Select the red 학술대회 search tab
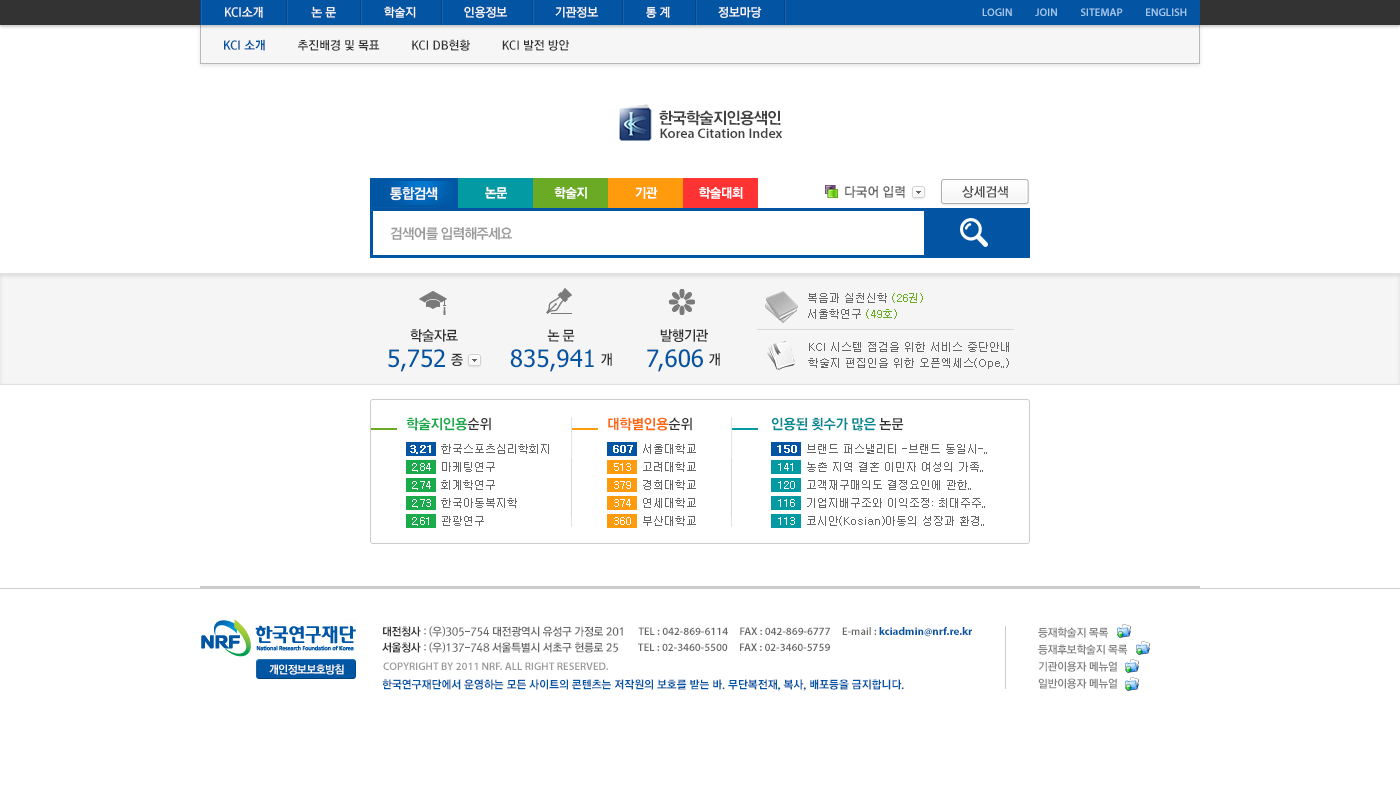 720,193
